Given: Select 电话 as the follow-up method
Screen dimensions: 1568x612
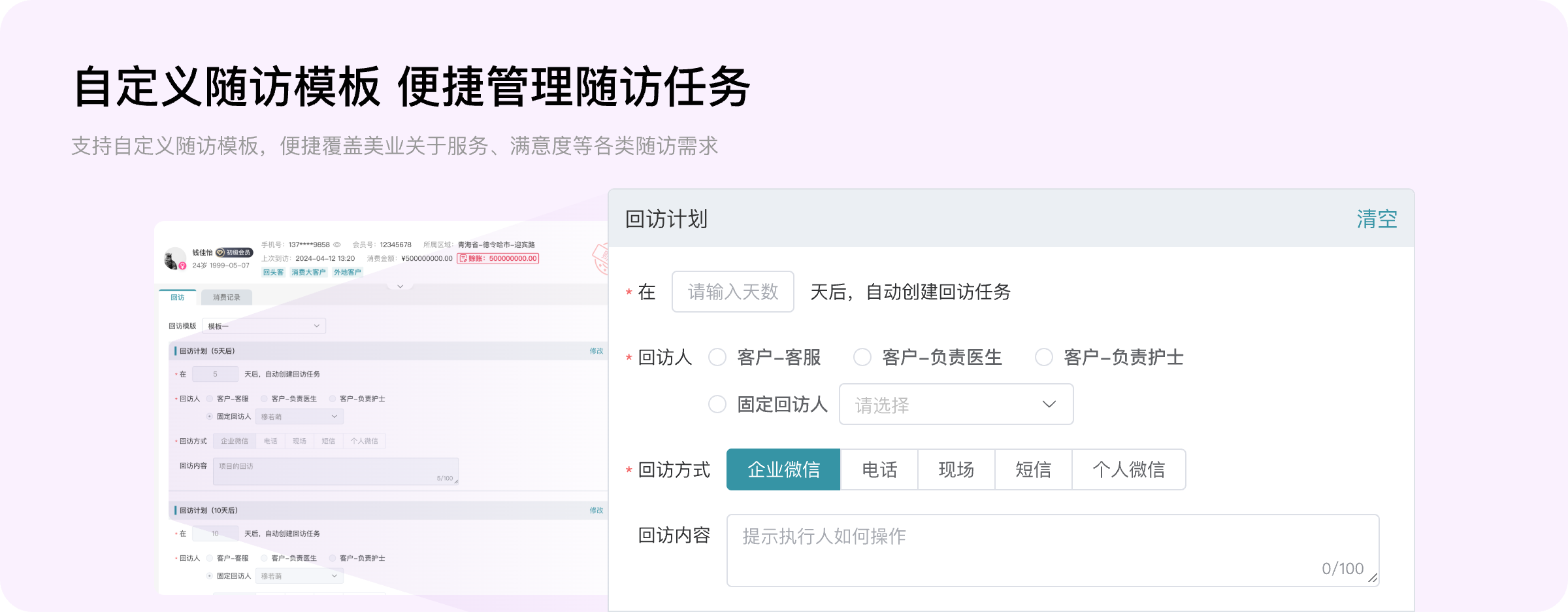Looking at the screenshot, I should [x=879, y=469].
